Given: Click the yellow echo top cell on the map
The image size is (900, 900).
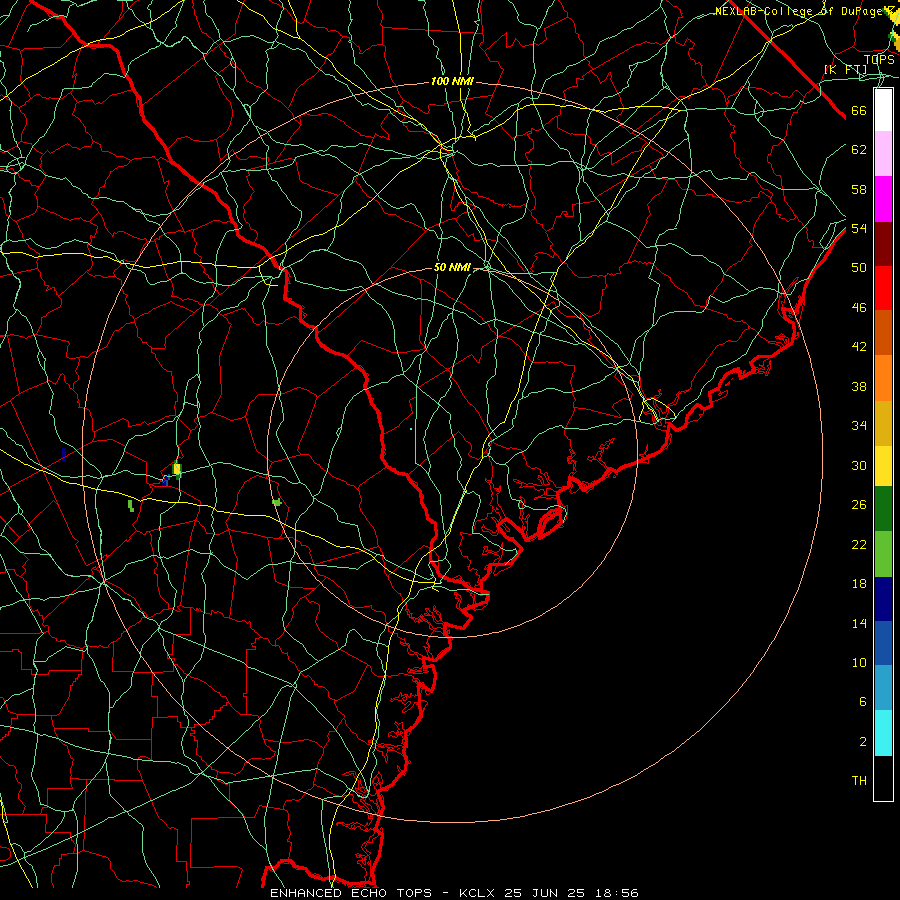Looking at the screenshot, I should pos(177,470).
